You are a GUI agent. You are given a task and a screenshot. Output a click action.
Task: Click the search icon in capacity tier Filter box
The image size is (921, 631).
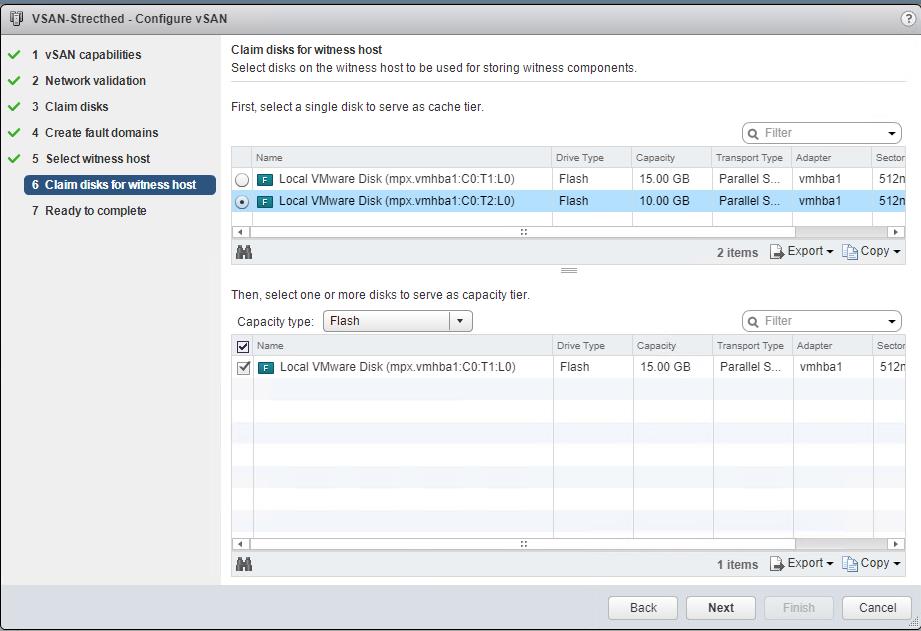753,321
